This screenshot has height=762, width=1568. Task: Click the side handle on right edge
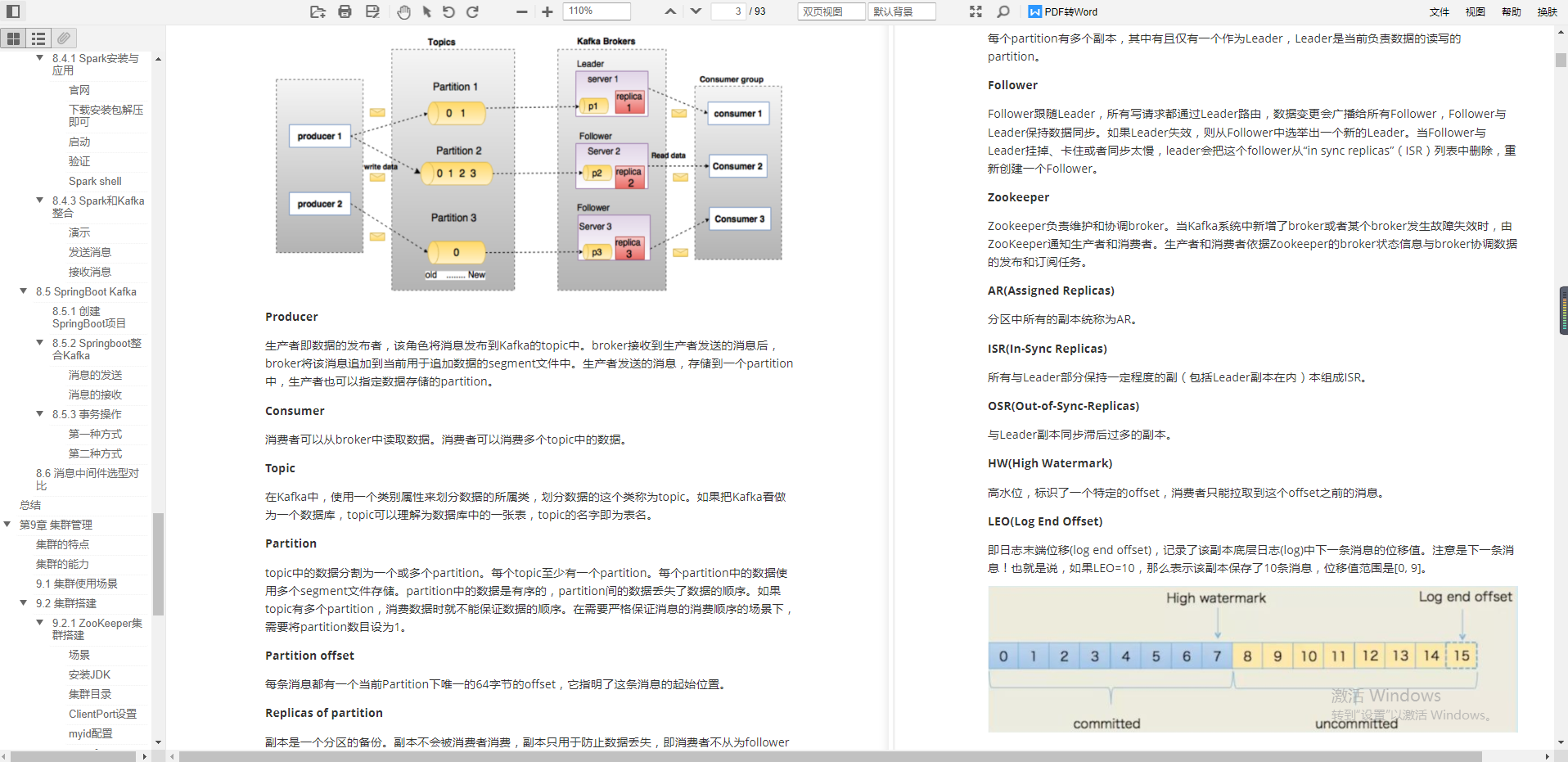[x=1563, y=310]
